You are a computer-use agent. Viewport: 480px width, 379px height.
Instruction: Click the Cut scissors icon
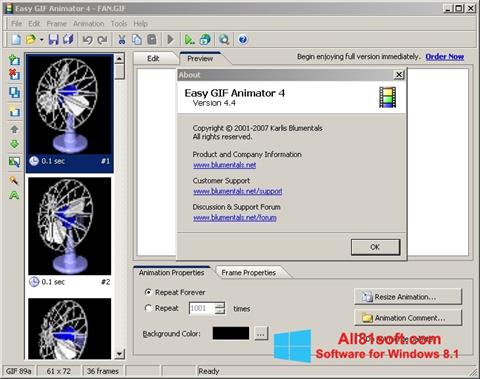click(x=122, y=40)
